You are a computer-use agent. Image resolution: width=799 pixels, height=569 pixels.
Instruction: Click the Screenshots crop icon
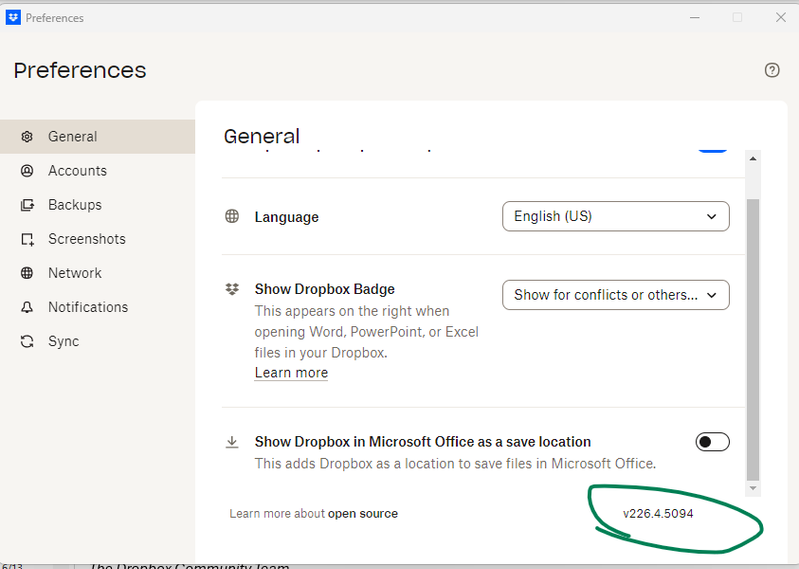[x=27, y=239]
